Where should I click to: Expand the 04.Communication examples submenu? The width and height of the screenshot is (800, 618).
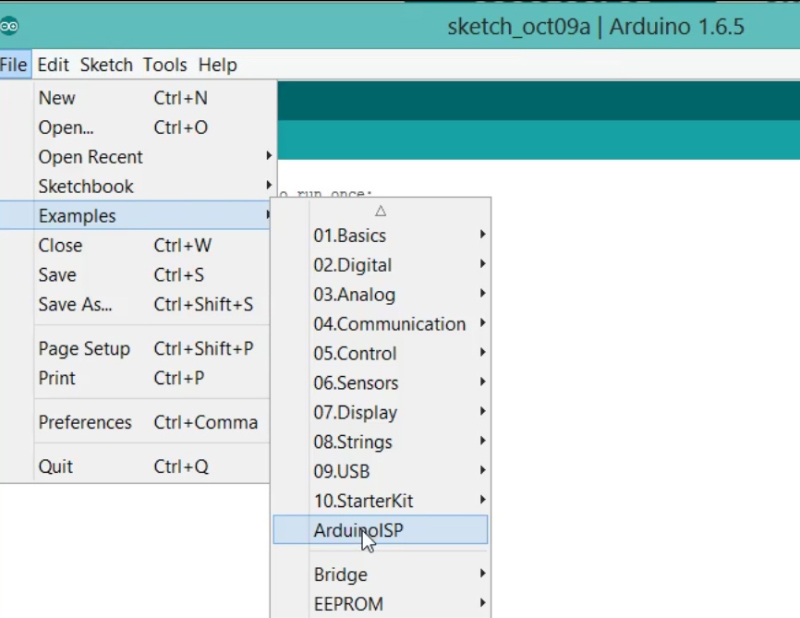tap(389, 324)
